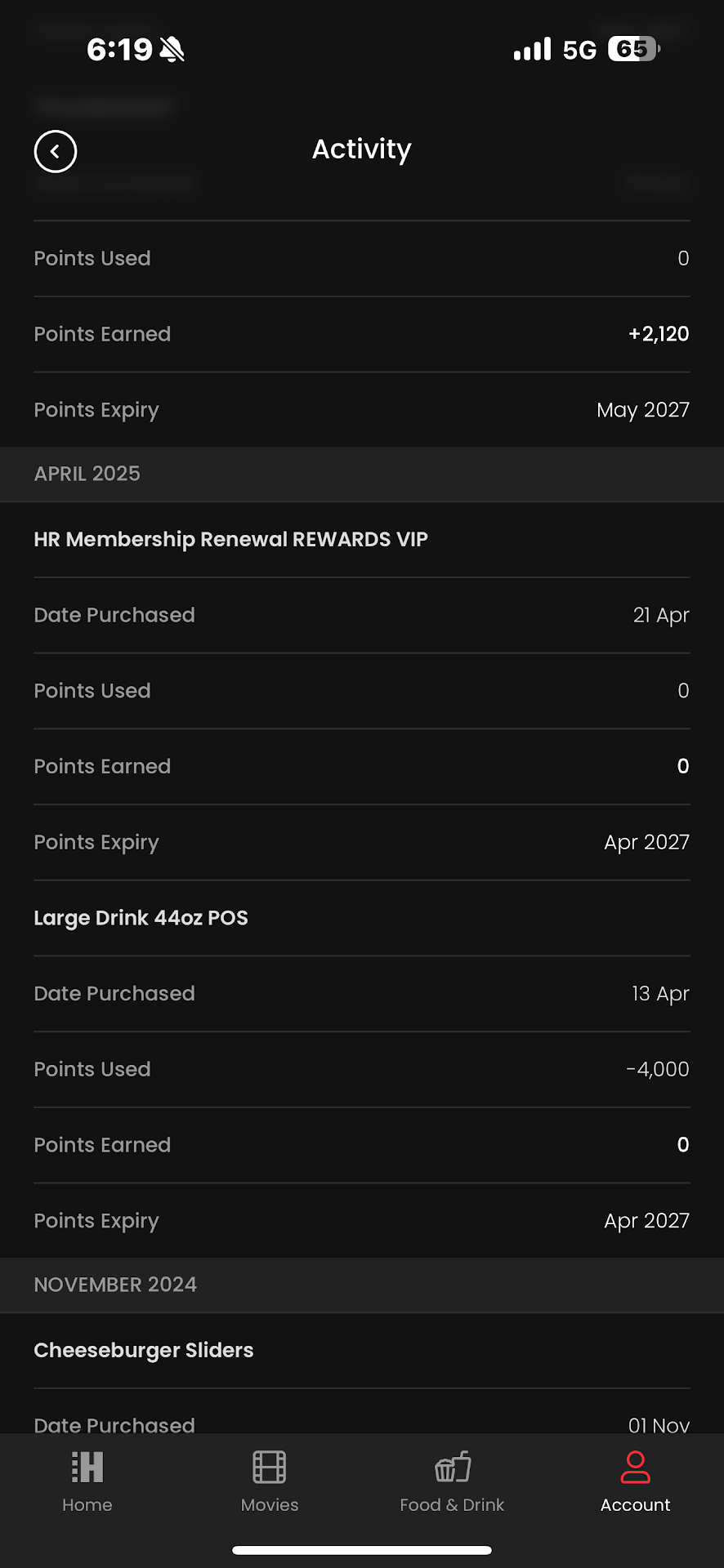
Task: Tap the APRIL 2025 section header
Action: click(87, 474)
